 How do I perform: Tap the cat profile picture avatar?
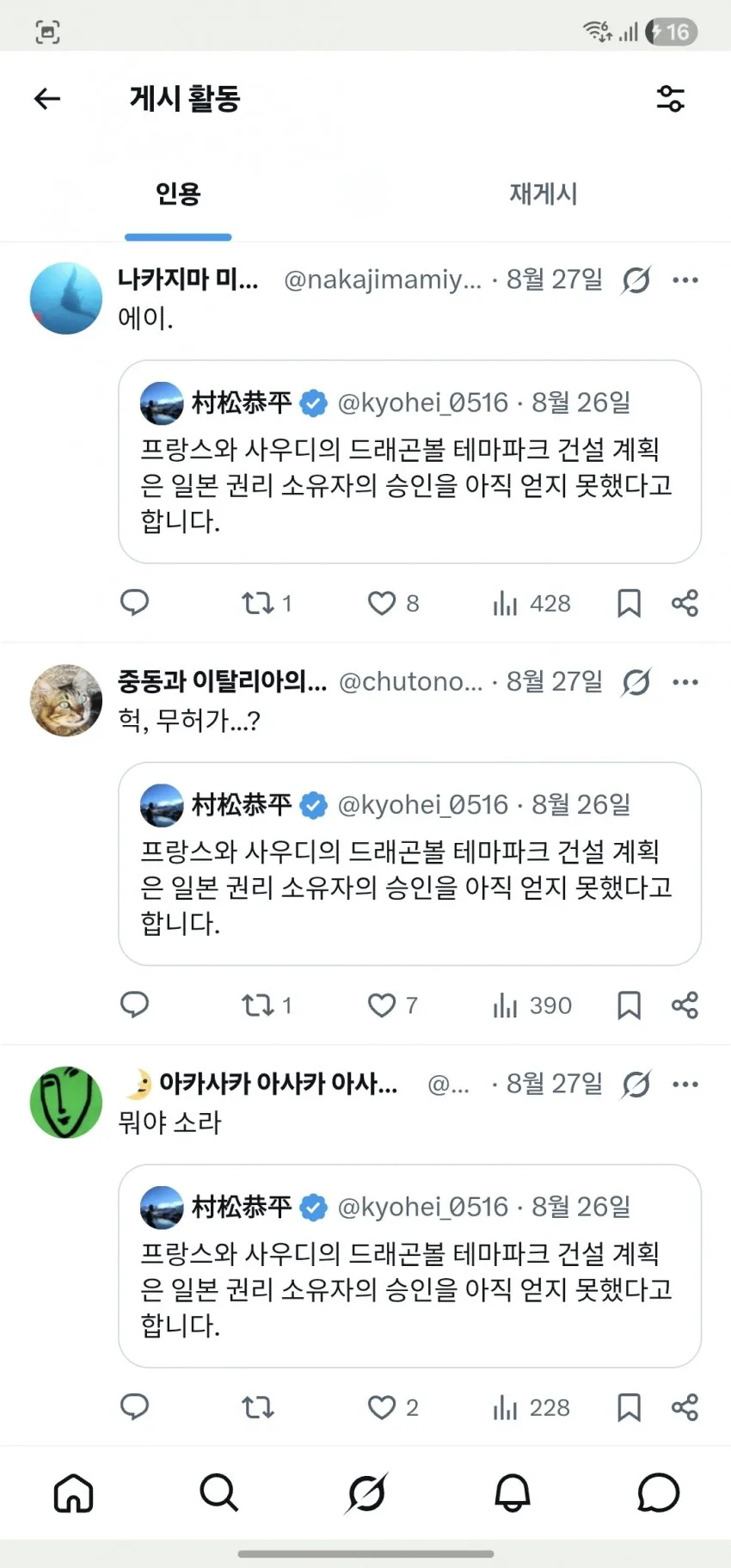[x=66, y=700]
